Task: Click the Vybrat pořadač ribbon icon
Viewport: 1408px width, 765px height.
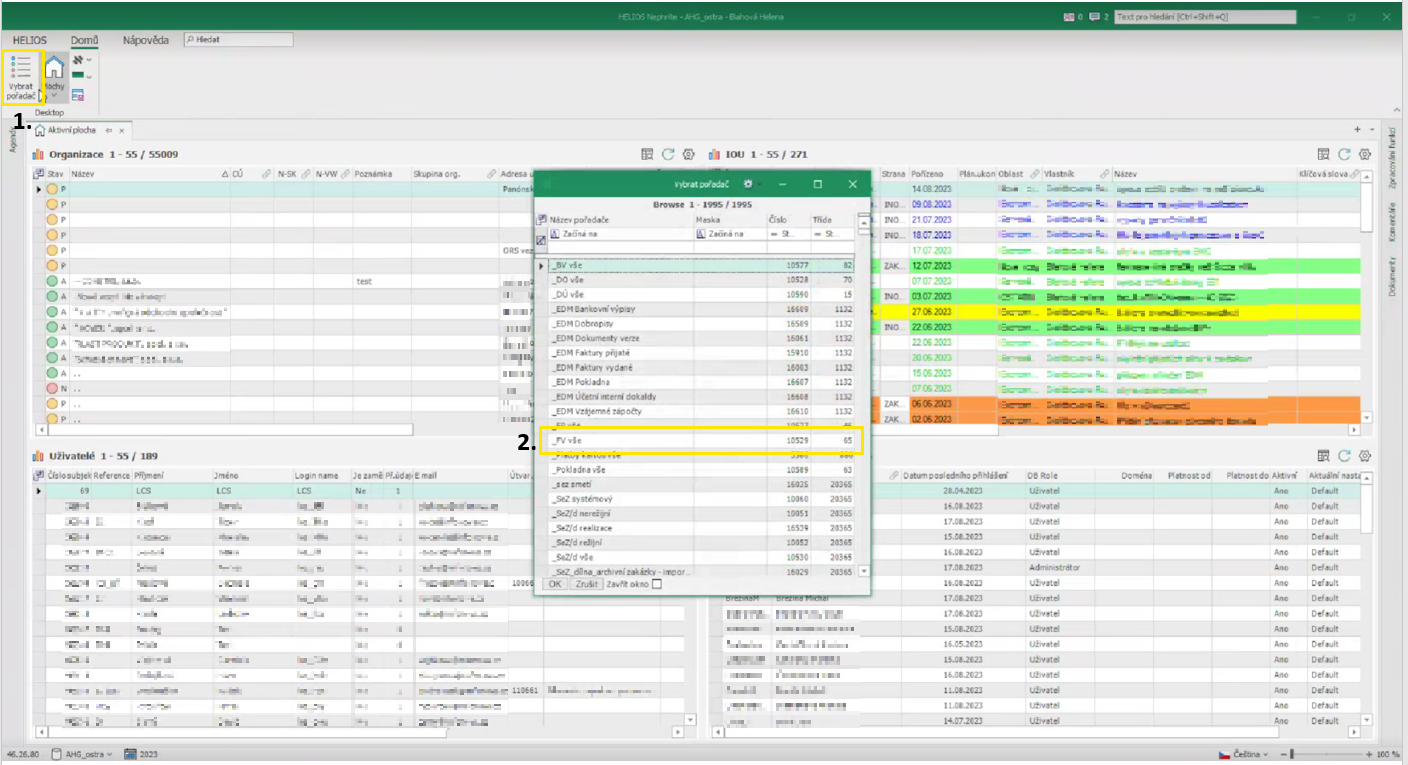Action: point(20,68)
